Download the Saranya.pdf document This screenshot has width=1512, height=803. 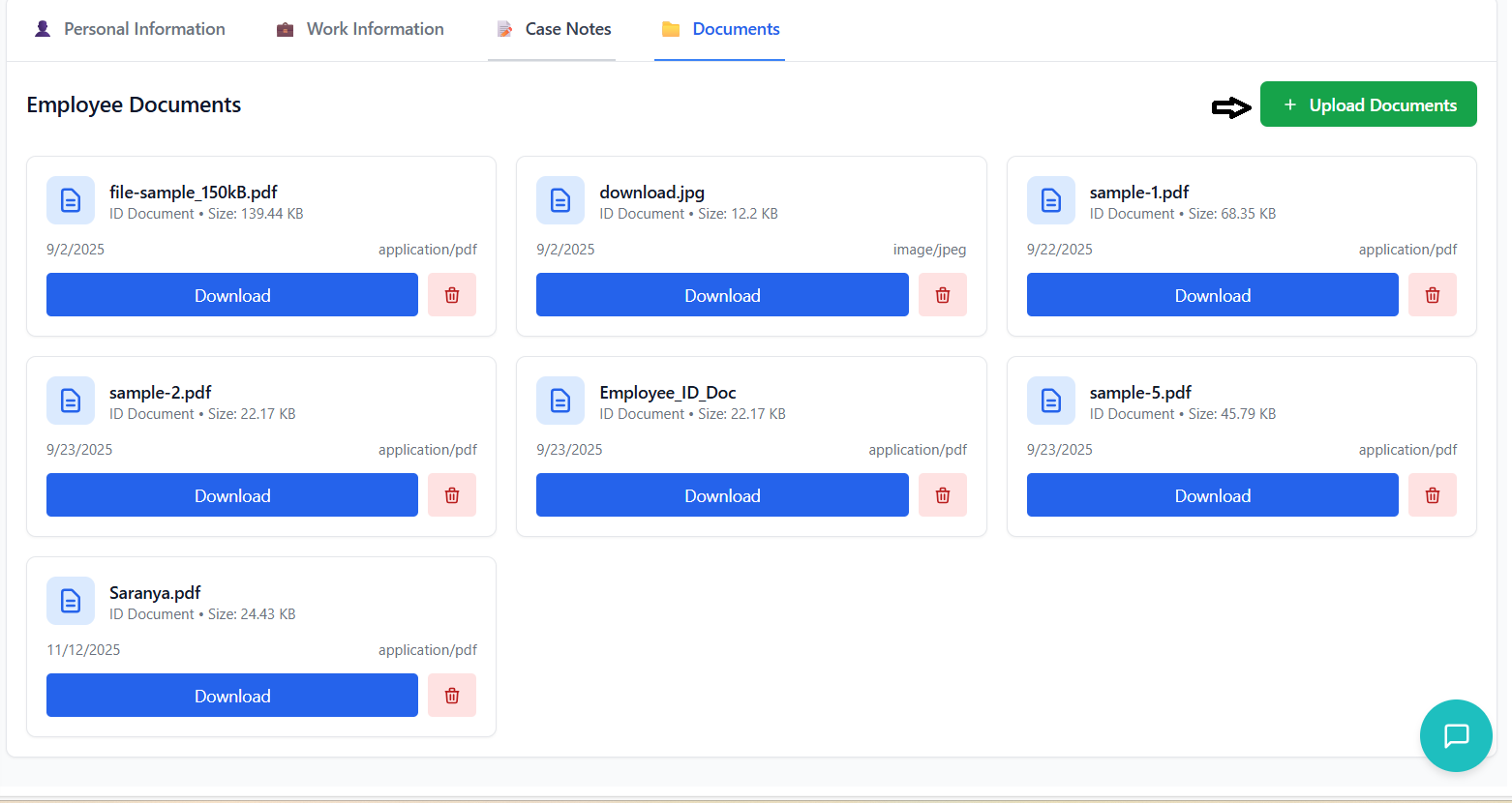pyautogui.click(x=232, y=696)
